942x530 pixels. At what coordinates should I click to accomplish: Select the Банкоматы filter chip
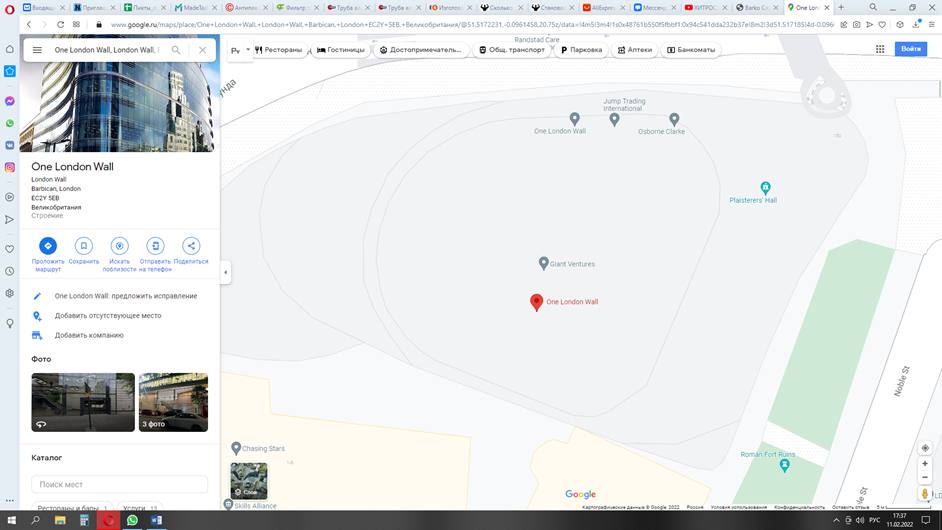pyautogui.click(x=691, y=50)
